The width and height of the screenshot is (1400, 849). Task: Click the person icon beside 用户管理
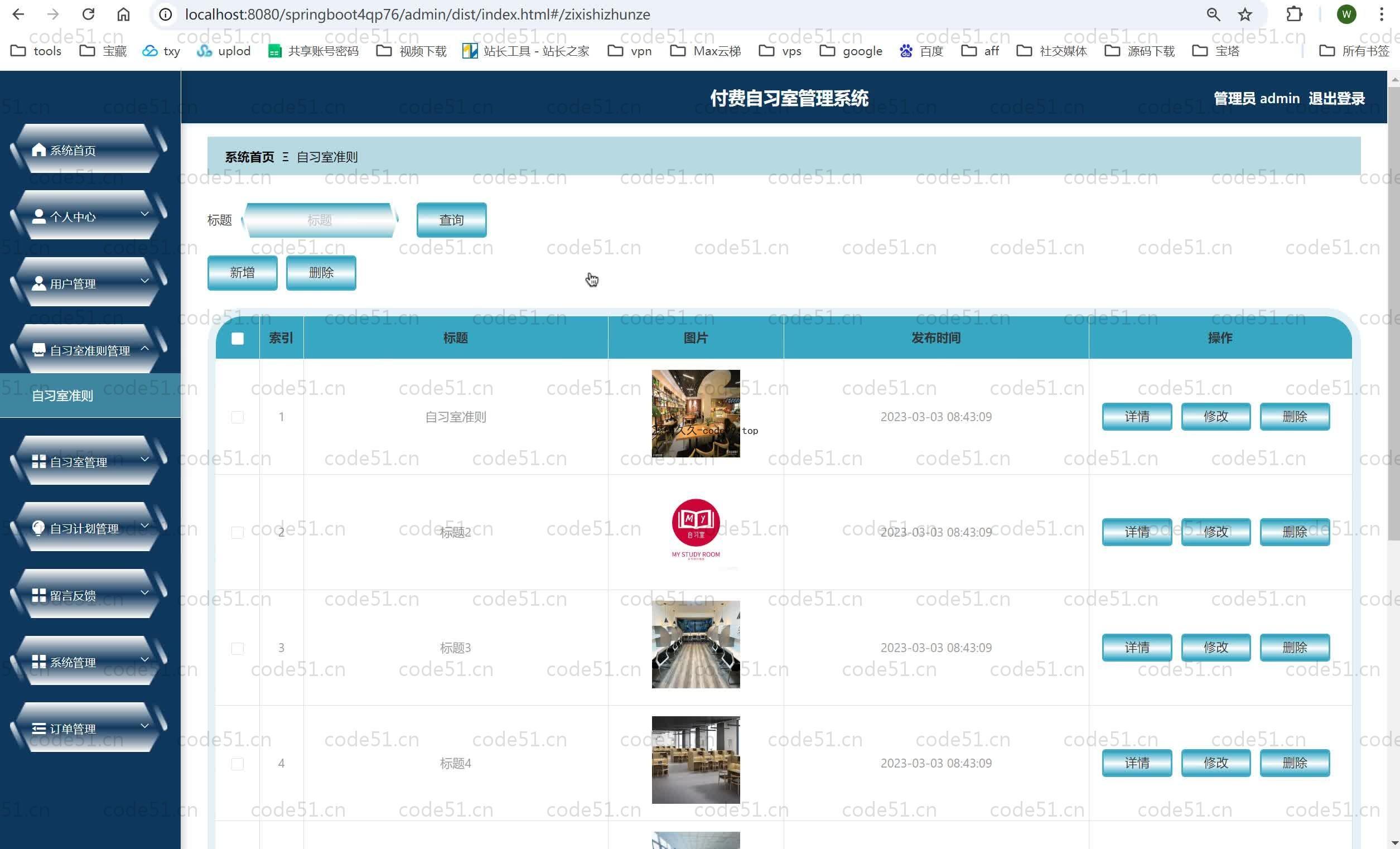tap(38, 283)
